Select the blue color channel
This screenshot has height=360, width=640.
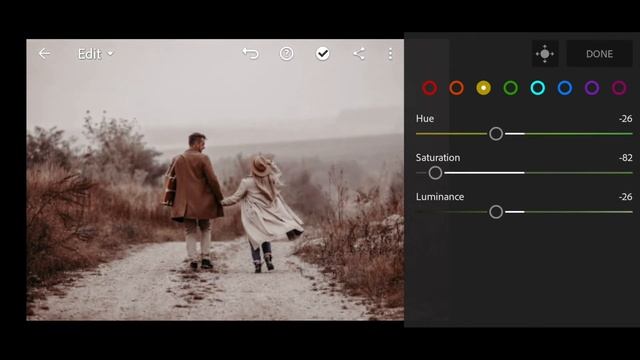565,88
